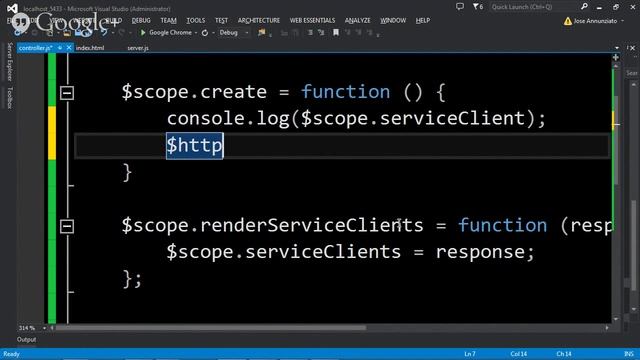
Task: Open the feedback speech bubble icon
Action: [460, 7]
